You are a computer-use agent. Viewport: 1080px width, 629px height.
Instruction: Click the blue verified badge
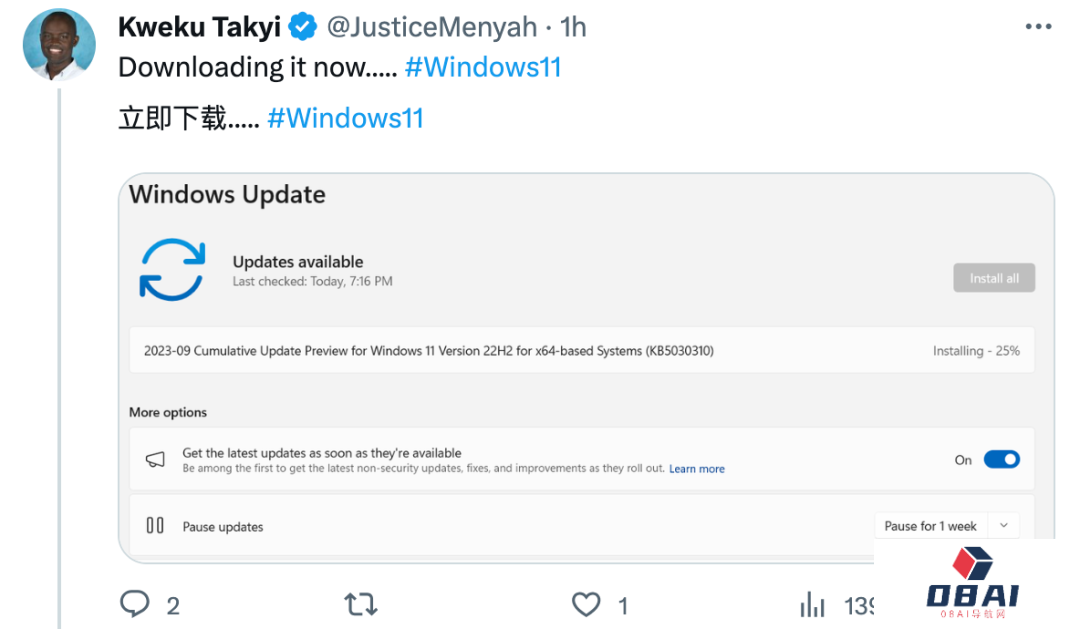coord(304,27)
